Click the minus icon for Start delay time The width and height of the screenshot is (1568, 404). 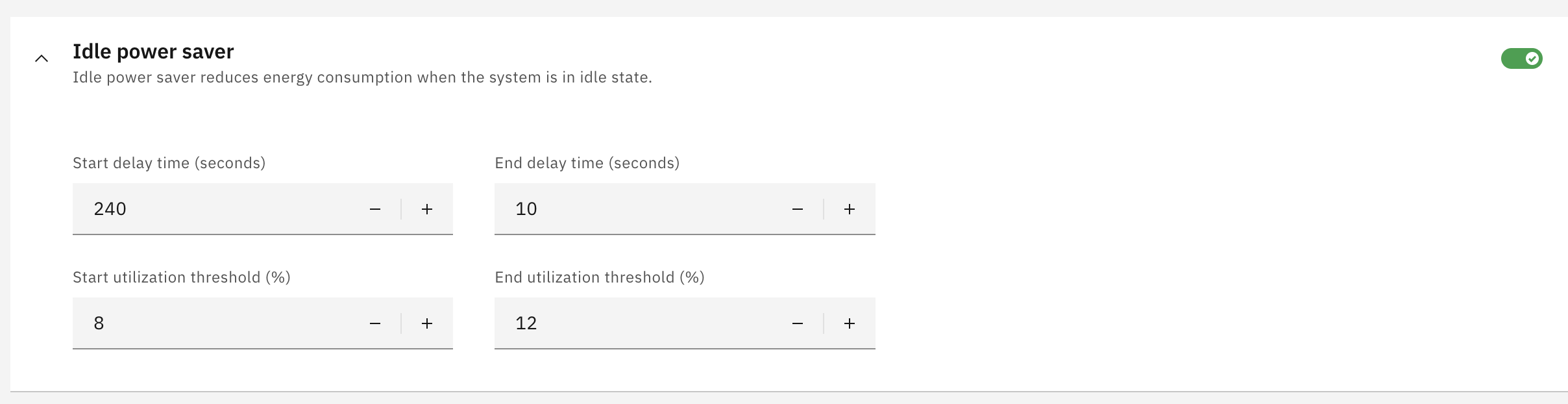point(375,208)
